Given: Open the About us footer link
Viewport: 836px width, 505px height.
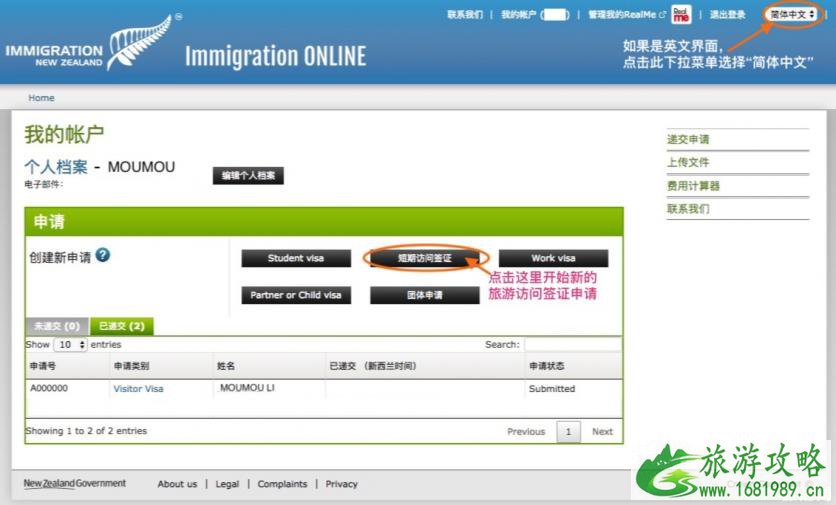Looking at the screenshot, I should pyautogui.click(x=177, y=484).
